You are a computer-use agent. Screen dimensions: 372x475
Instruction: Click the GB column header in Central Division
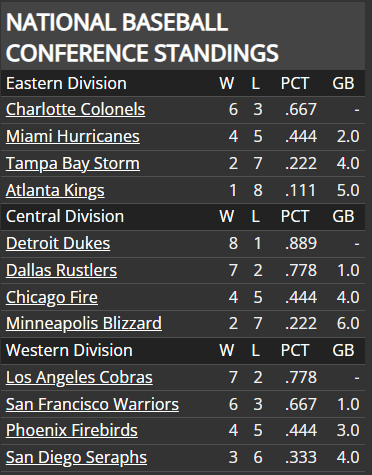pos(343,216)
